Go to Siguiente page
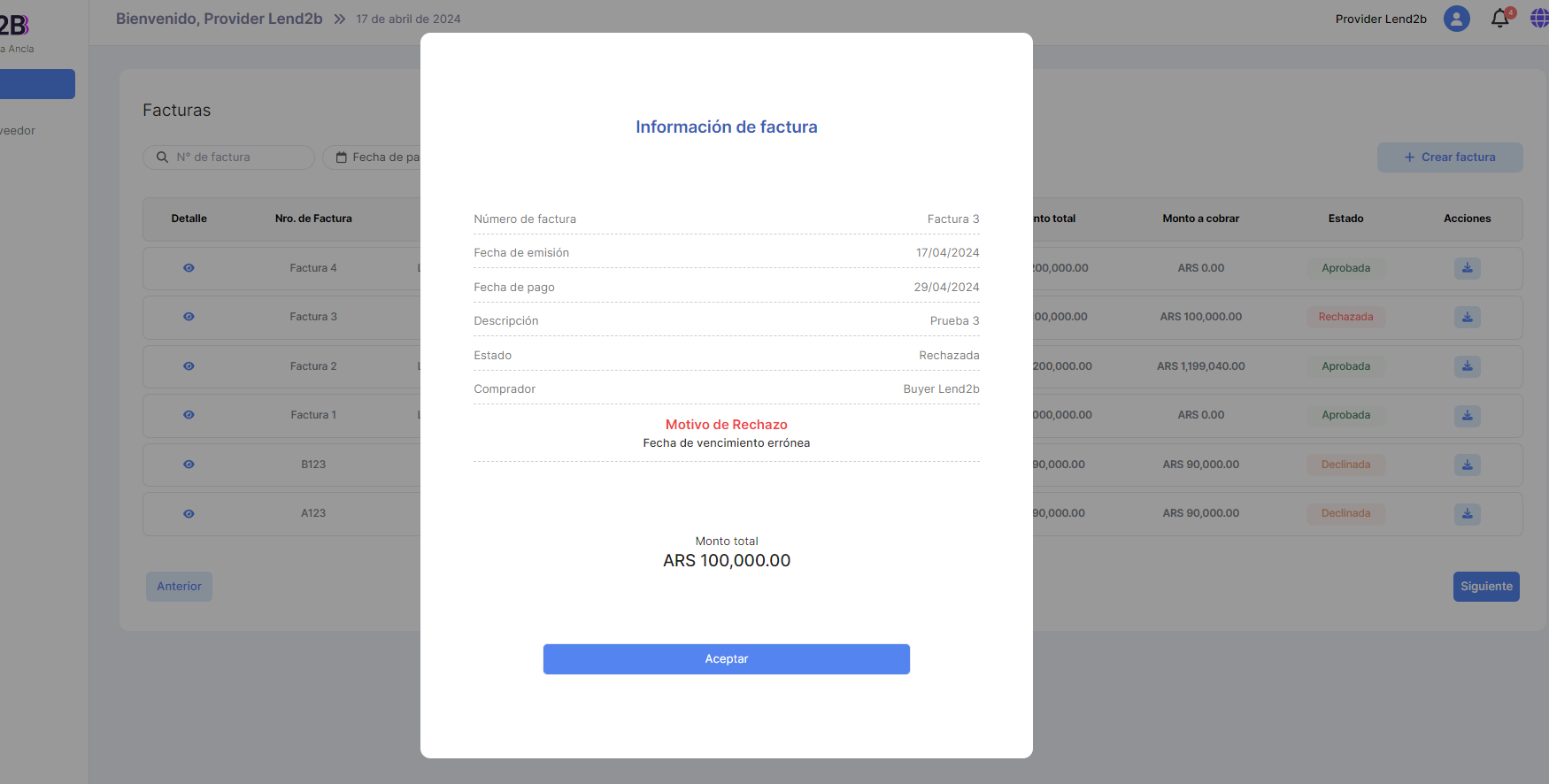Viewport: 1549px width, 784px height. 1485,587
